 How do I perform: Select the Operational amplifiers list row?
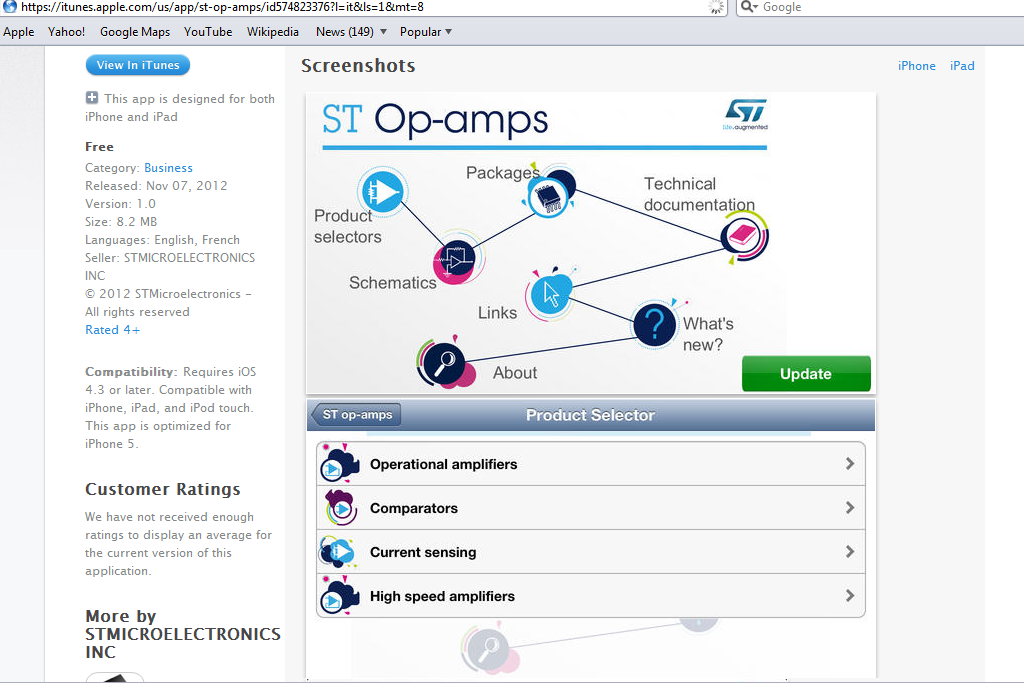590,464
